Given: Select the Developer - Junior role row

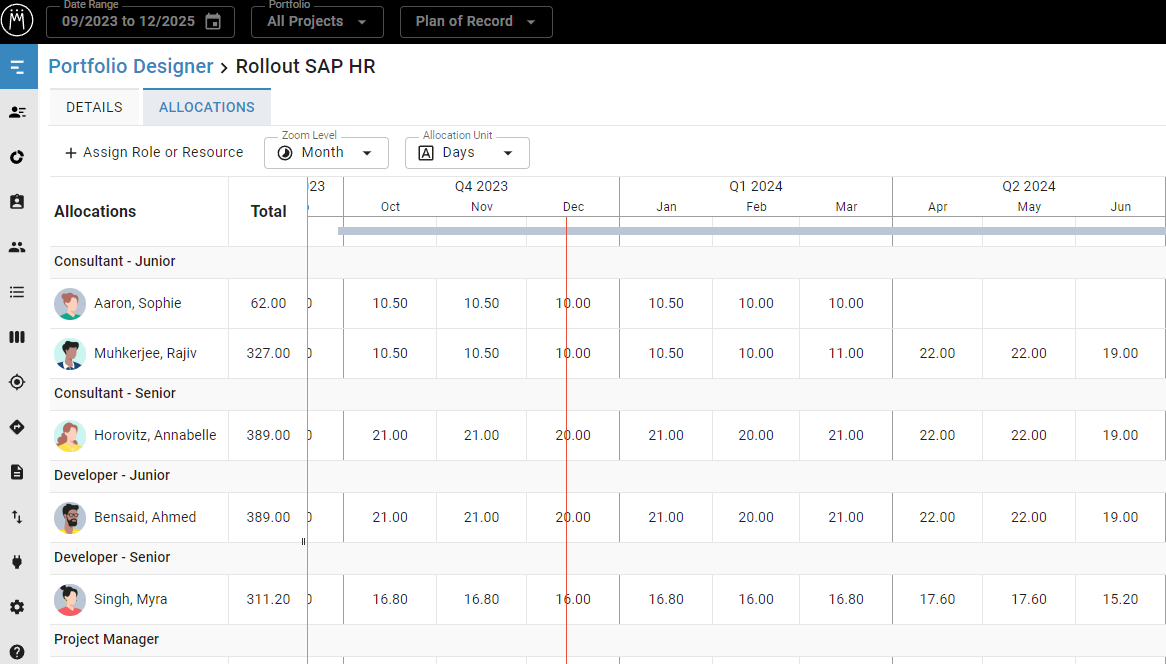Looking at the screenshot, I should (608, 475).
